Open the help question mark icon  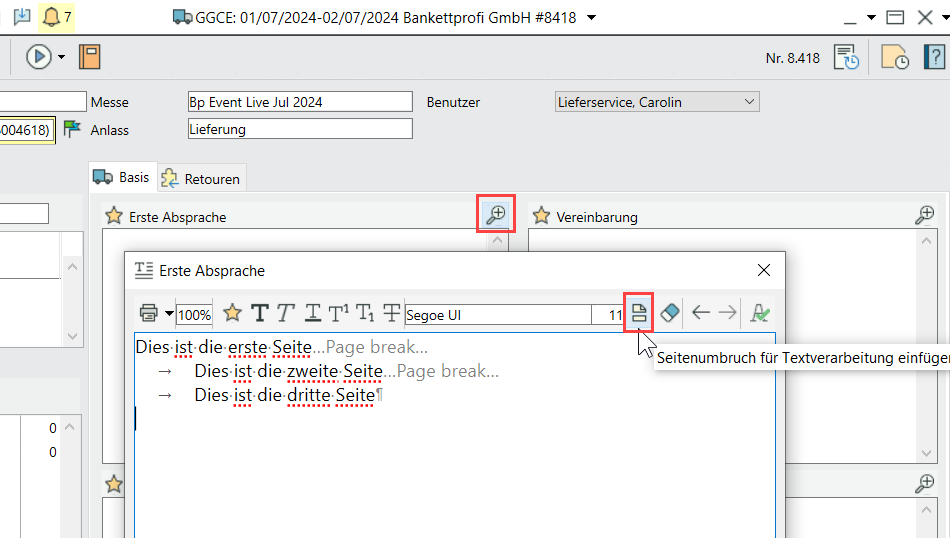tap(932, 57)
